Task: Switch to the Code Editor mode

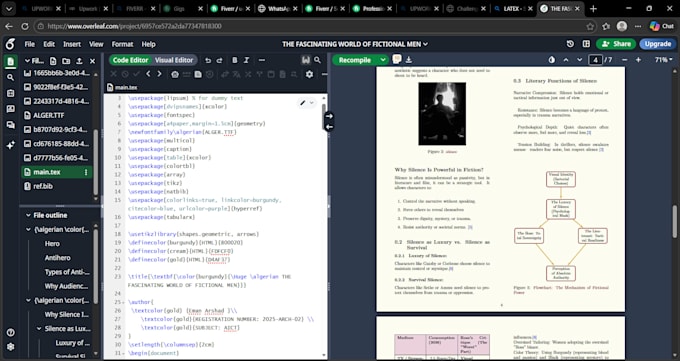Action: 131,60
